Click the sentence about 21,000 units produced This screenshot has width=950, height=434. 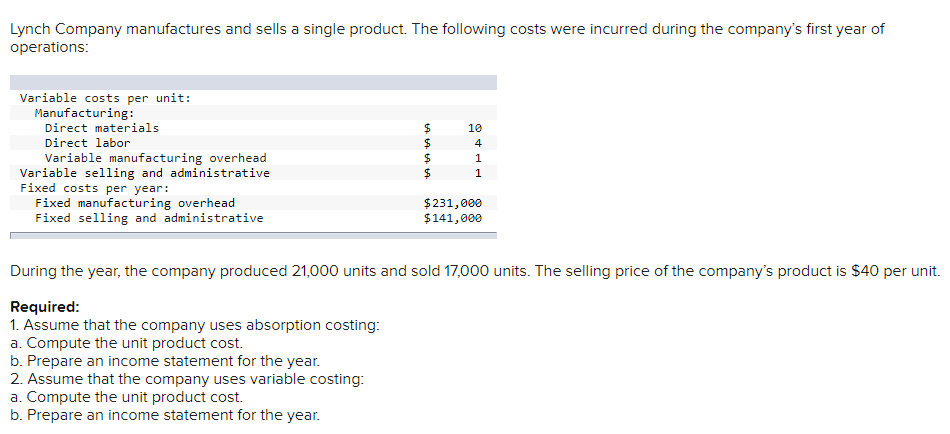[474, 271]
